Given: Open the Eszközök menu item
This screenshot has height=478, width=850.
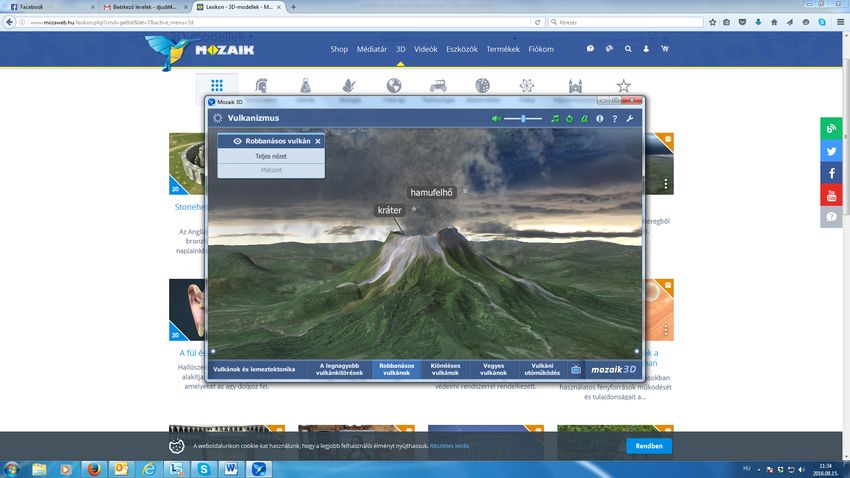Looking at the screenshot, I should 462,49.
